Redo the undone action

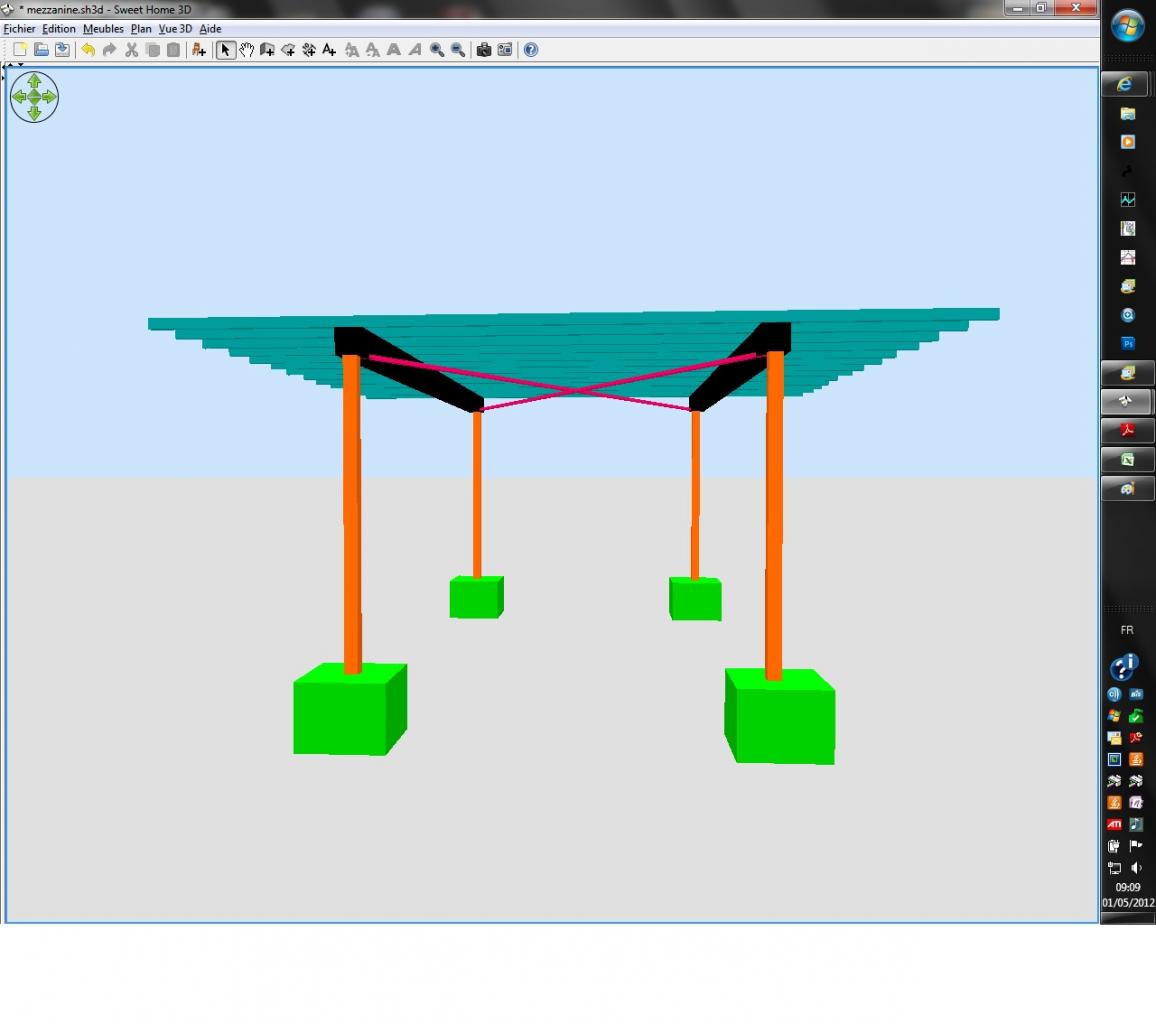click(x=109, y=49)
